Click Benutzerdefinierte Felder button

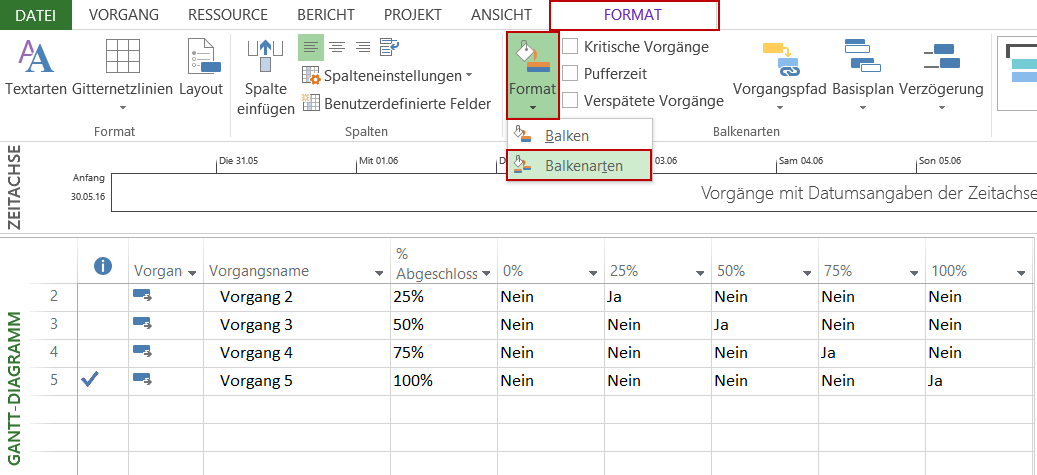pyautogui.click(x=396, y=103)
